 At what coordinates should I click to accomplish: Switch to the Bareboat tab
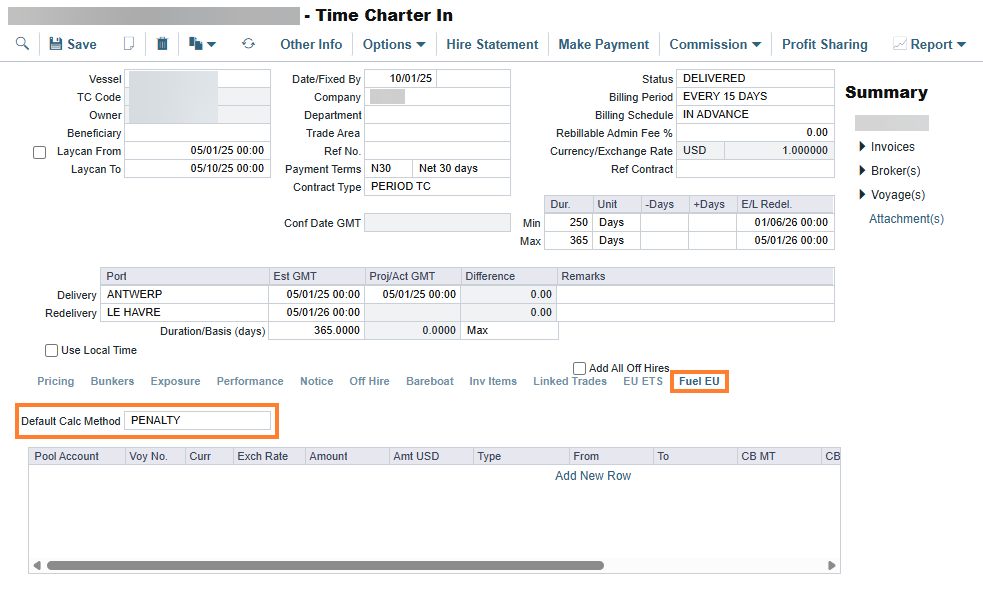(x=429, y=381)
